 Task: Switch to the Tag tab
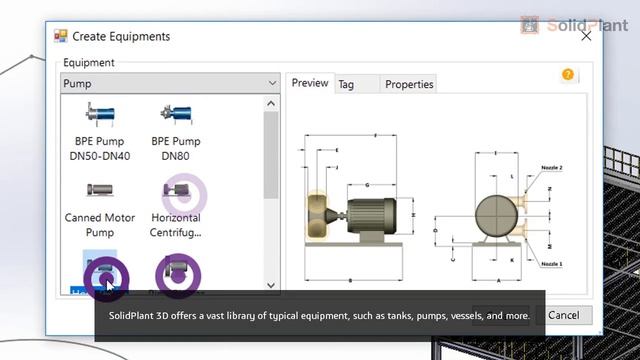tap(356, 84)
